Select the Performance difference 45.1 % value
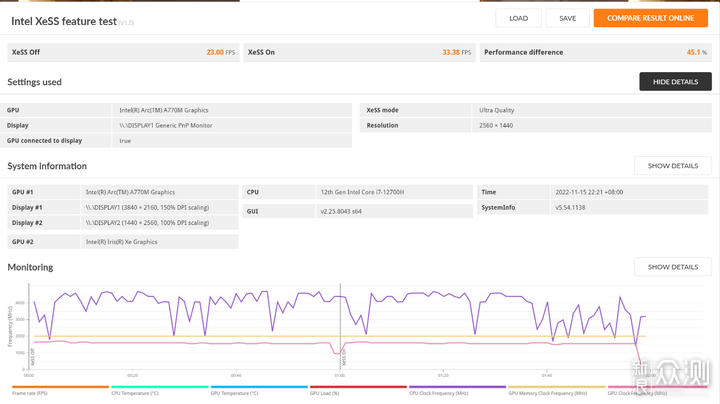 (596, 52)
